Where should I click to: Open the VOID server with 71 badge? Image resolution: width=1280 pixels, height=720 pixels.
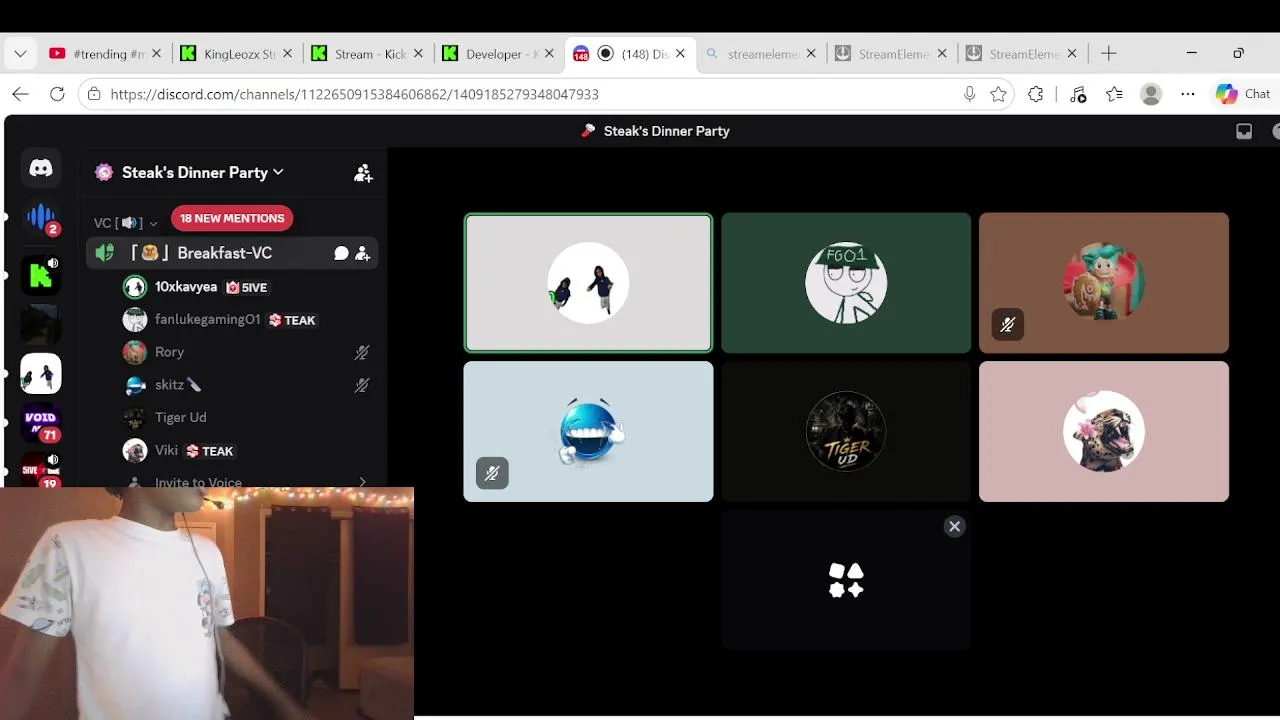click(41, 422)
